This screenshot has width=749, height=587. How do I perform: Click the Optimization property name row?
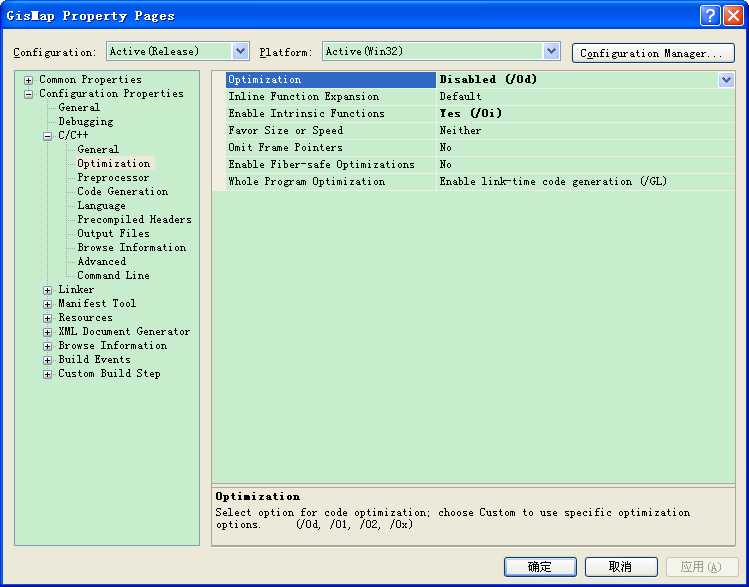coord(331,80)
